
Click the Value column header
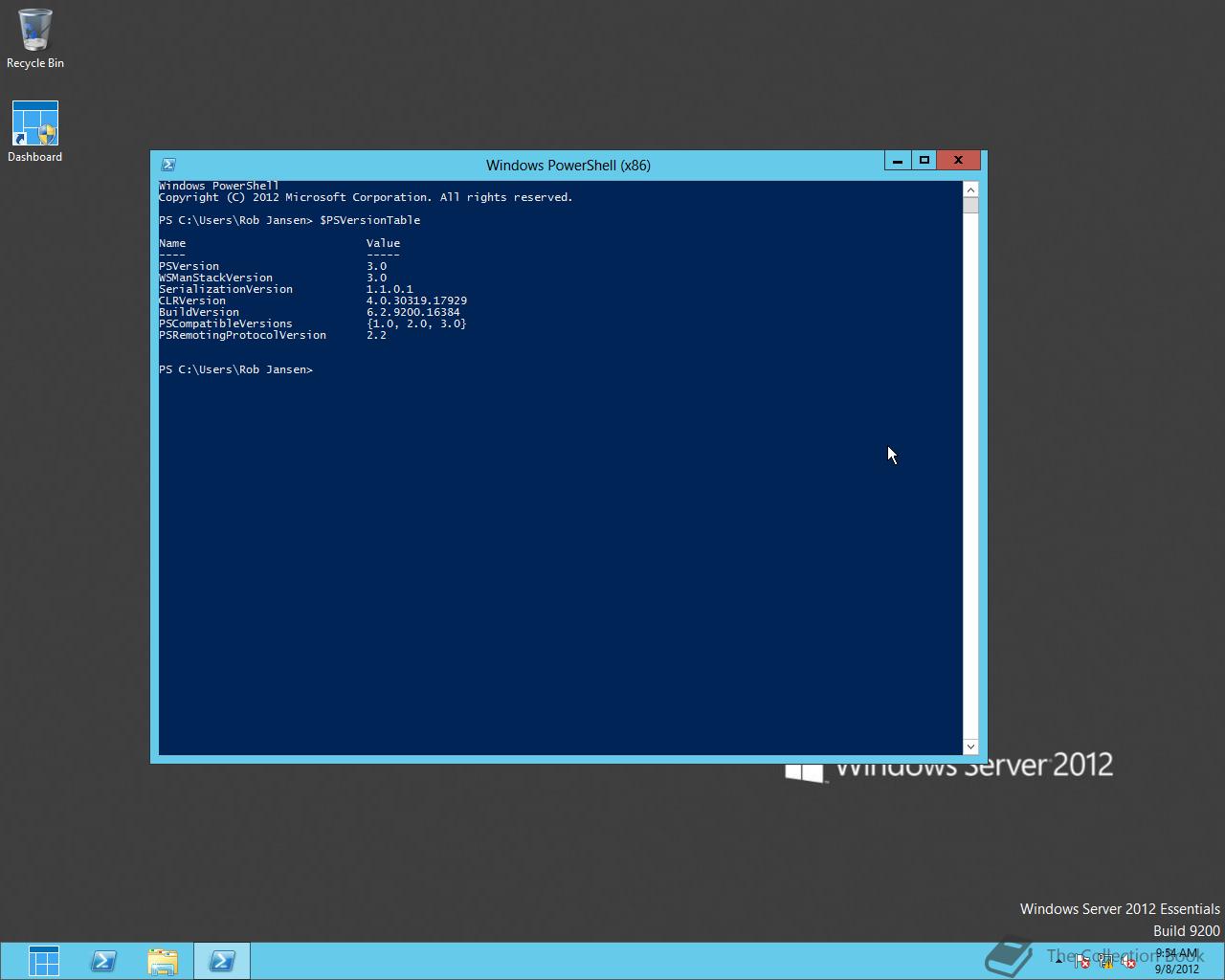[383, 243]
